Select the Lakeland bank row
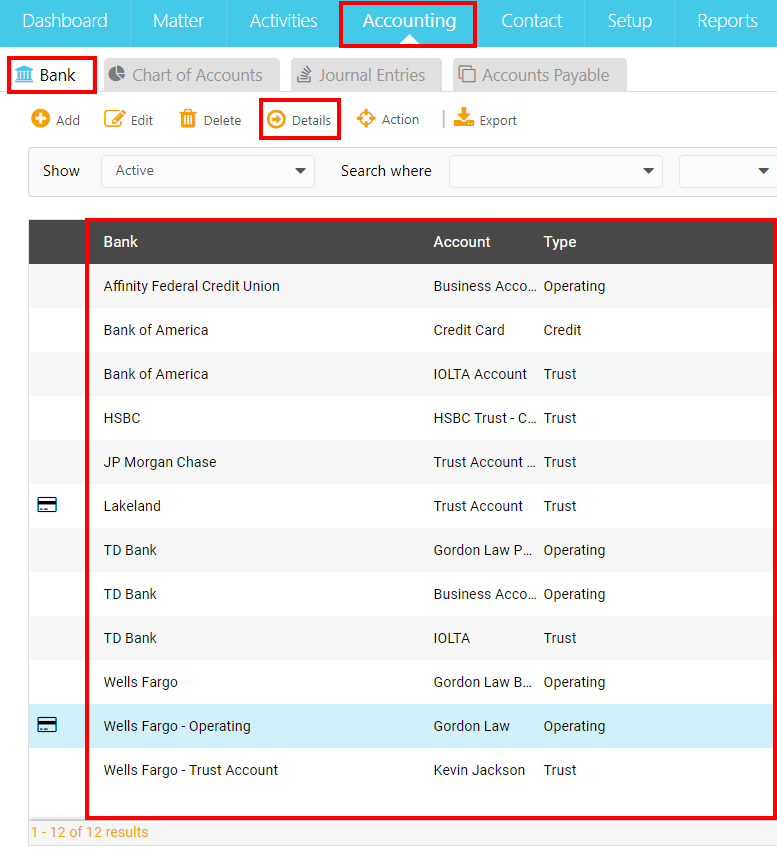The image size is (777, 850). tap(401, 506)
